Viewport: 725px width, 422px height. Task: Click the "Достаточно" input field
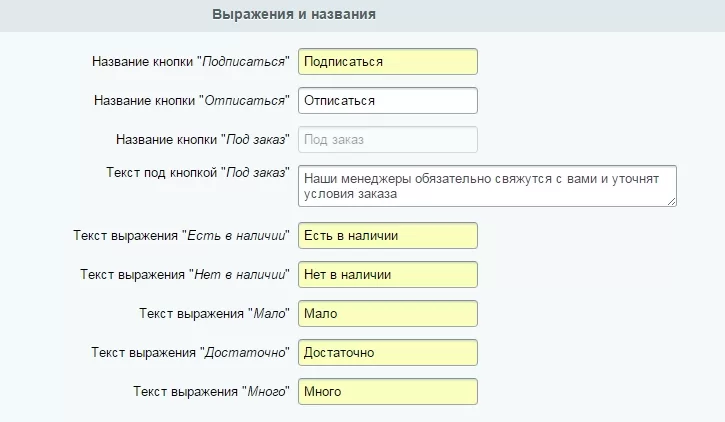click(x=387, y=353)
